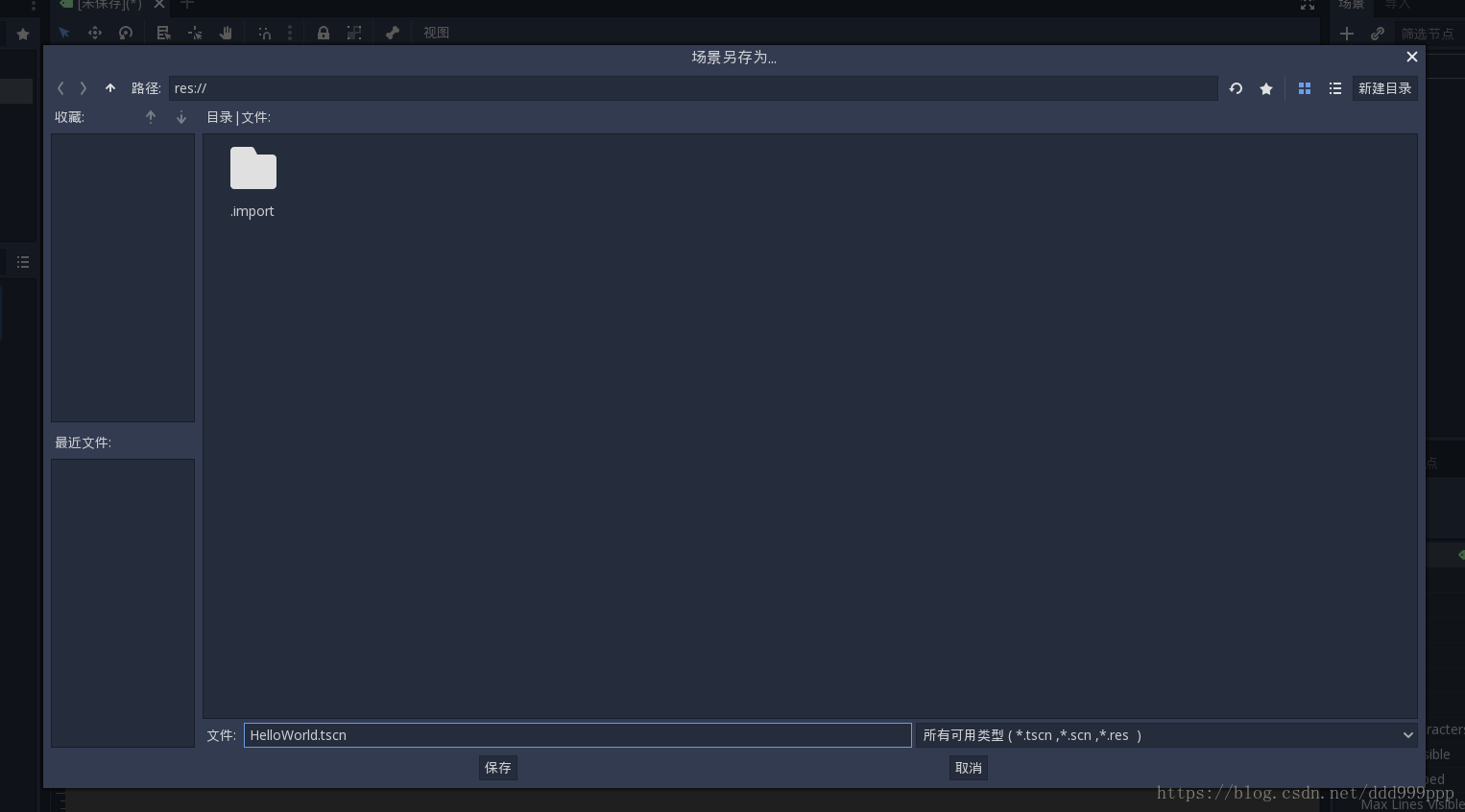Image resolution: width=1465 pixels, height=812 pixels.
Task: Group selected nodes icon in toolbar
Action: [354, 33]
